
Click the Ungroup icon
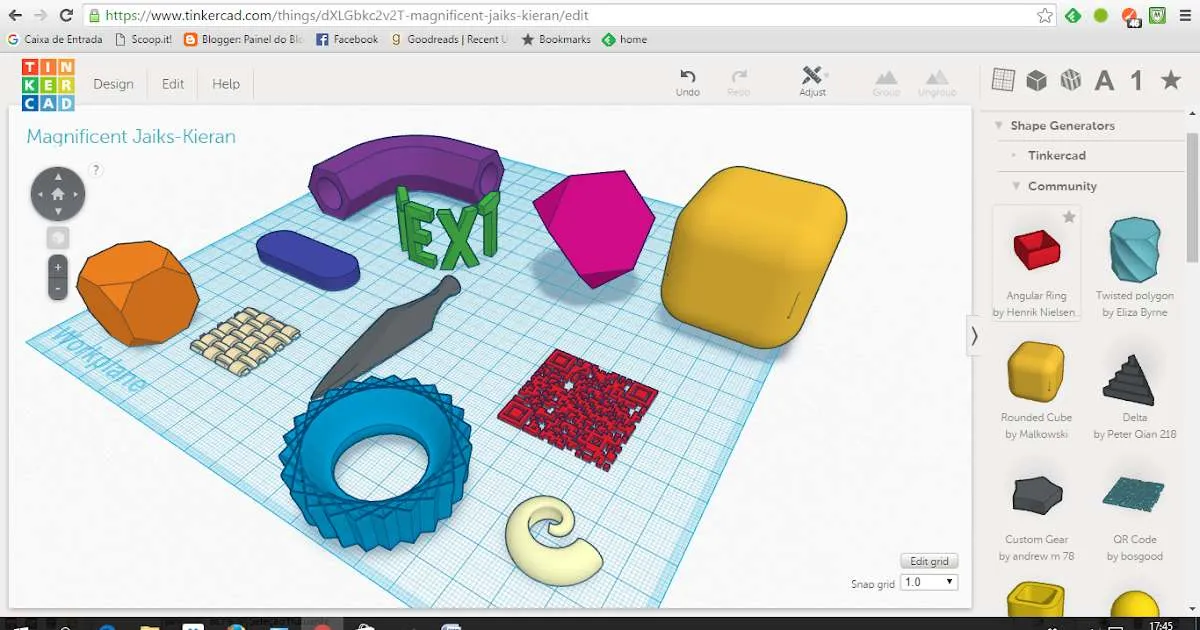(937, 80)
